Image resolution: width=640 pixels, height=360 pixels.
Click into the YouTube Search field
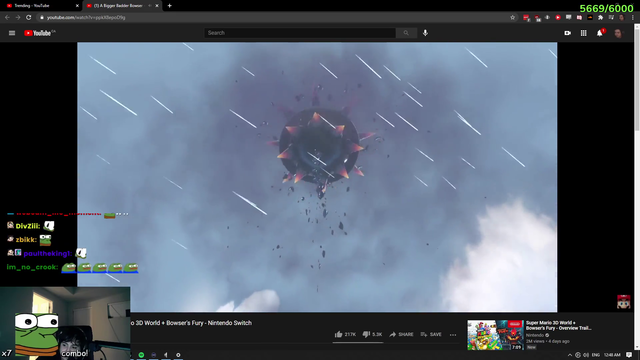[300, 33]
